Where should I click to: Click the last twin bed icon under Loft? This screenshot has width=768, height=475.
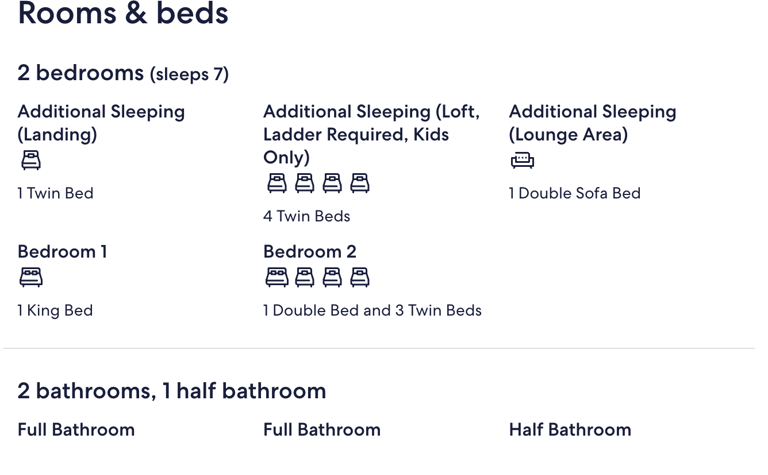(360, 183)
